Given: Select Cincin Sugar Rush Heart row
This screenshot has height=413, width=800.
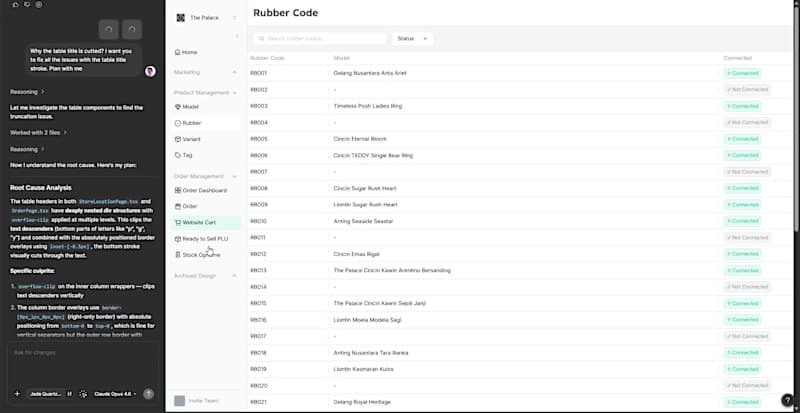Looking at the screenshot, I should [520, 188].
